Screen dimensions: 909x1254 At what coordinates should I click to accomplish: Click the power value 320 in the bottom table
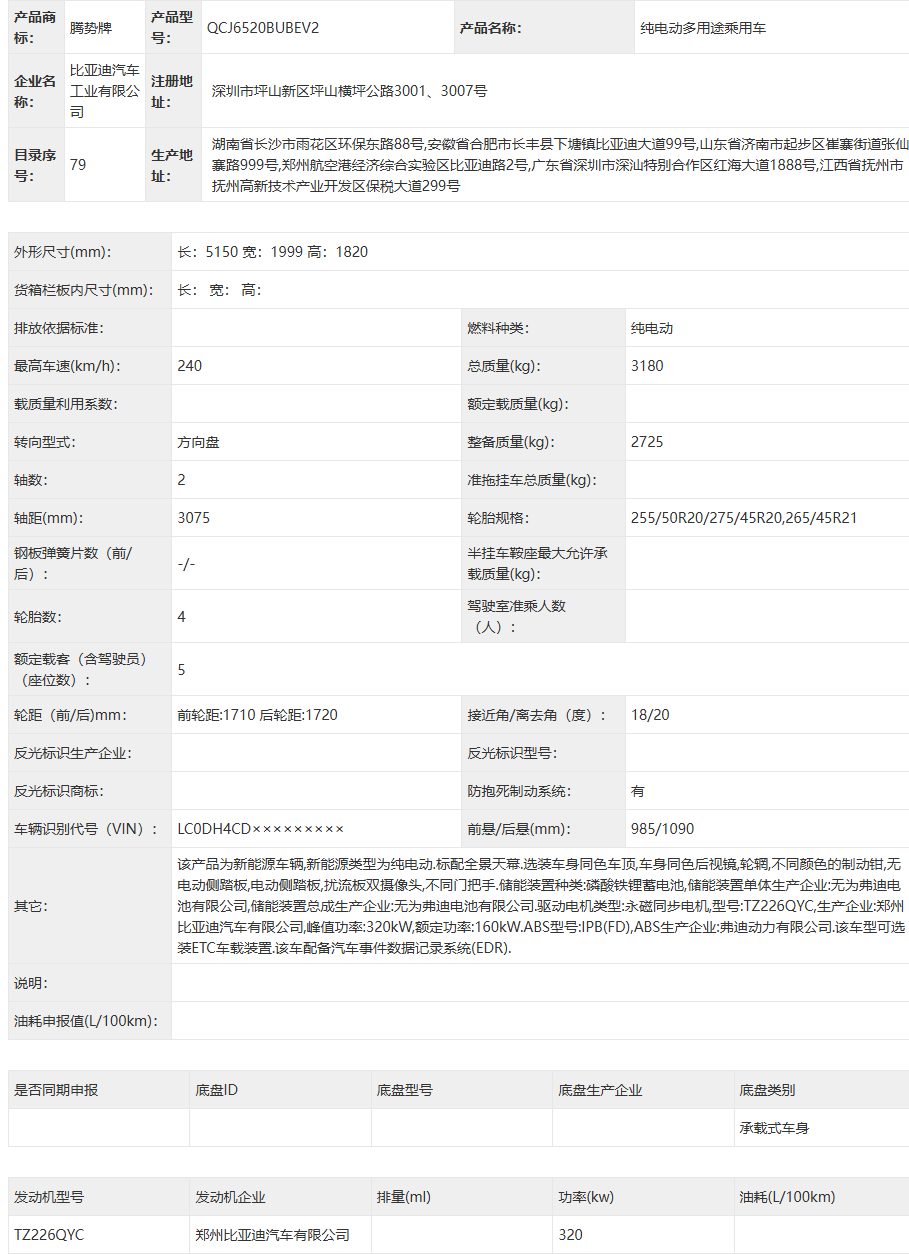point(570,1235)
